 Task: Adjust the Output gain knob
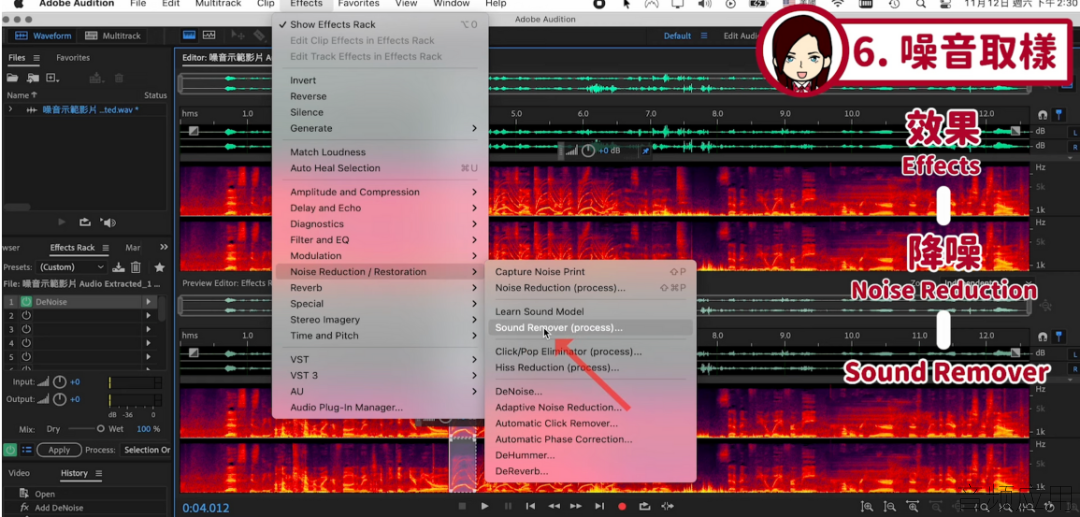(x=60, y=399)
